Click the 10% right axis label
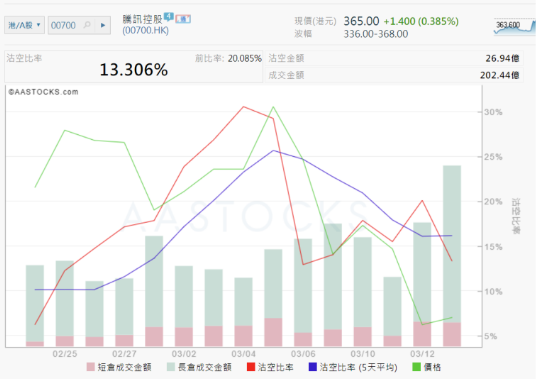This screenshot has height=379, width=536. pyautogui.click(x=493, y=292)
